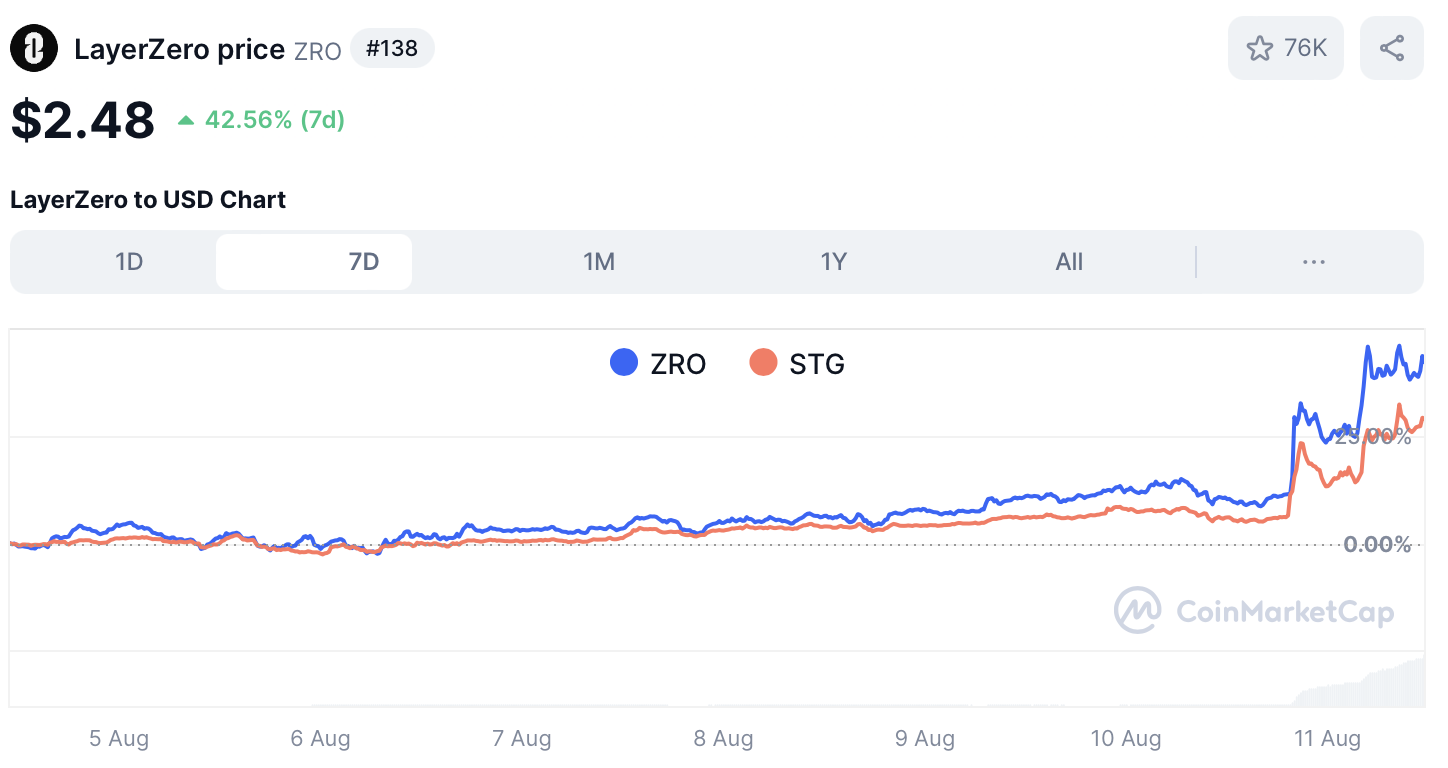Click the 0.00% baseline gridline label
1448x768 pixels.
point(1376,544)
